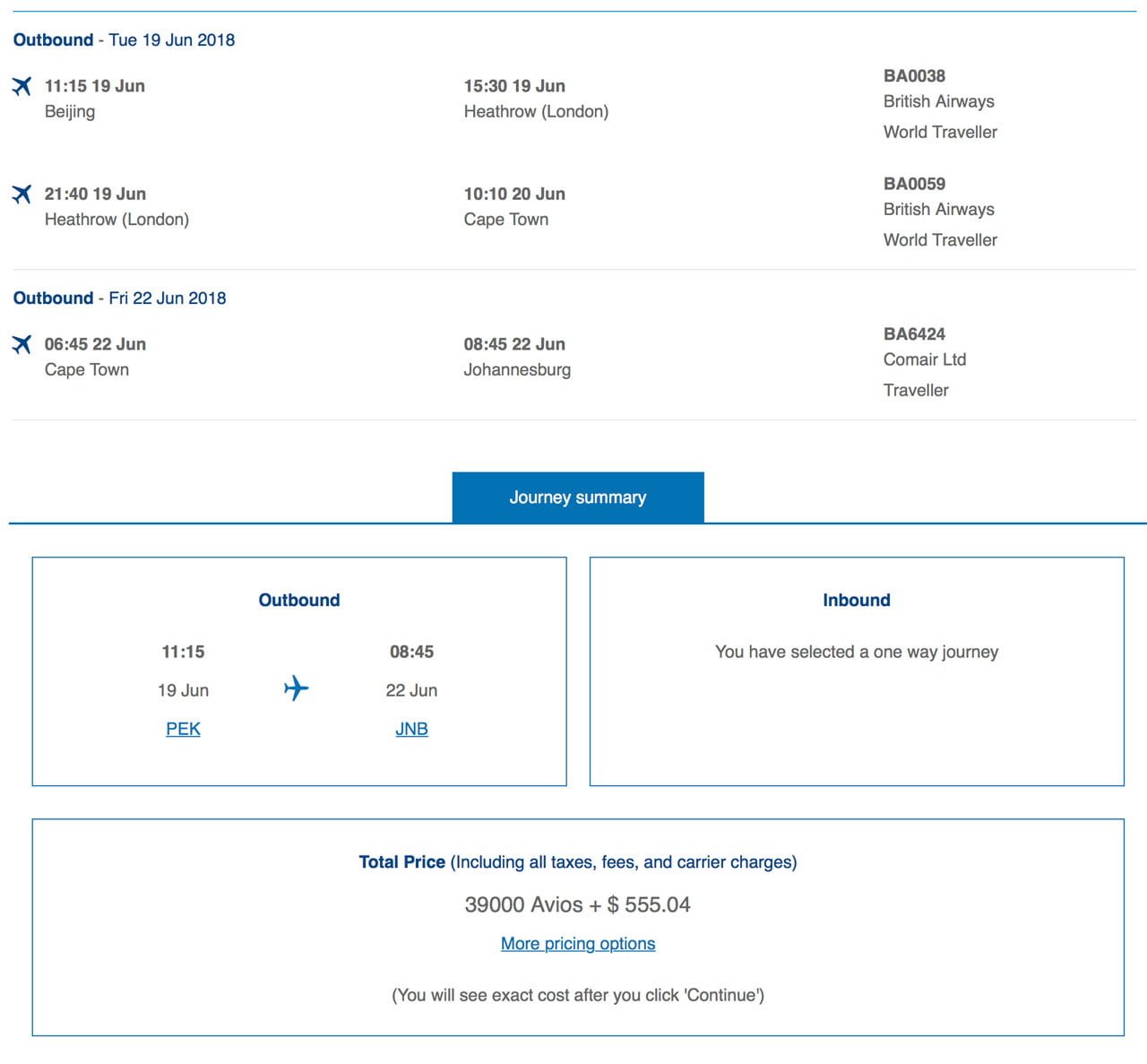Click the exact cost after Continue note
Viewport: 1147px width, 1064px height.
(578, 995)
